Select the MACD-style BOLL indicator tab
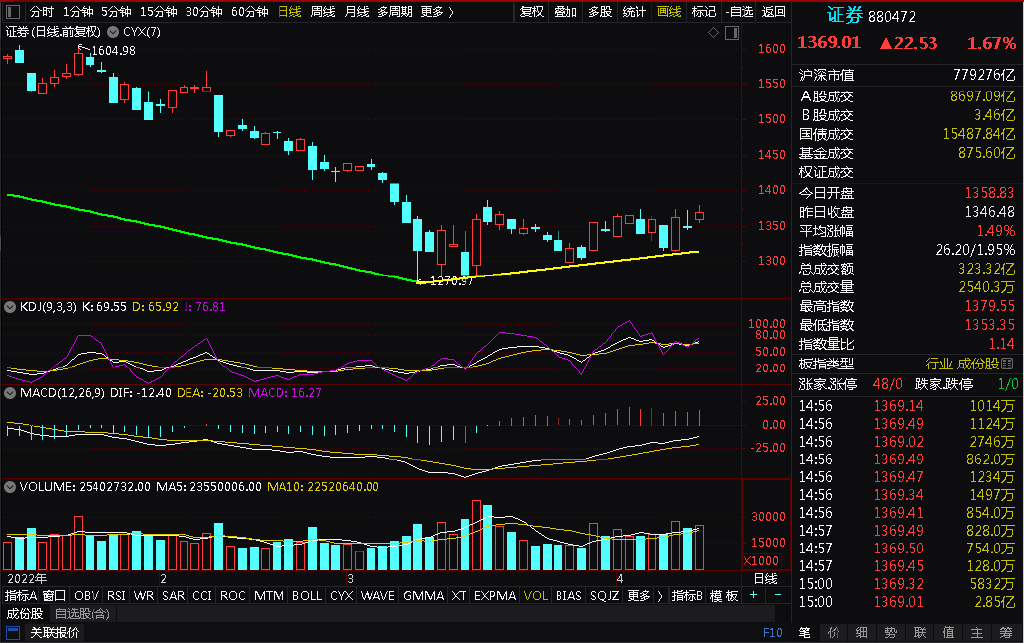The width and height of the screenshot is (1024, 643). pyautogui.click(x=306, y=595)
